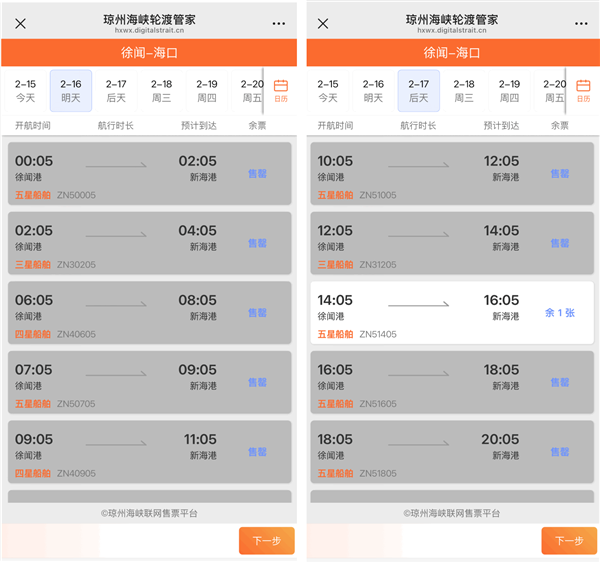Screen dimensions: 600x563
Task: Select 2-19 周四 tab on right screen
Action: coord(509,91)
